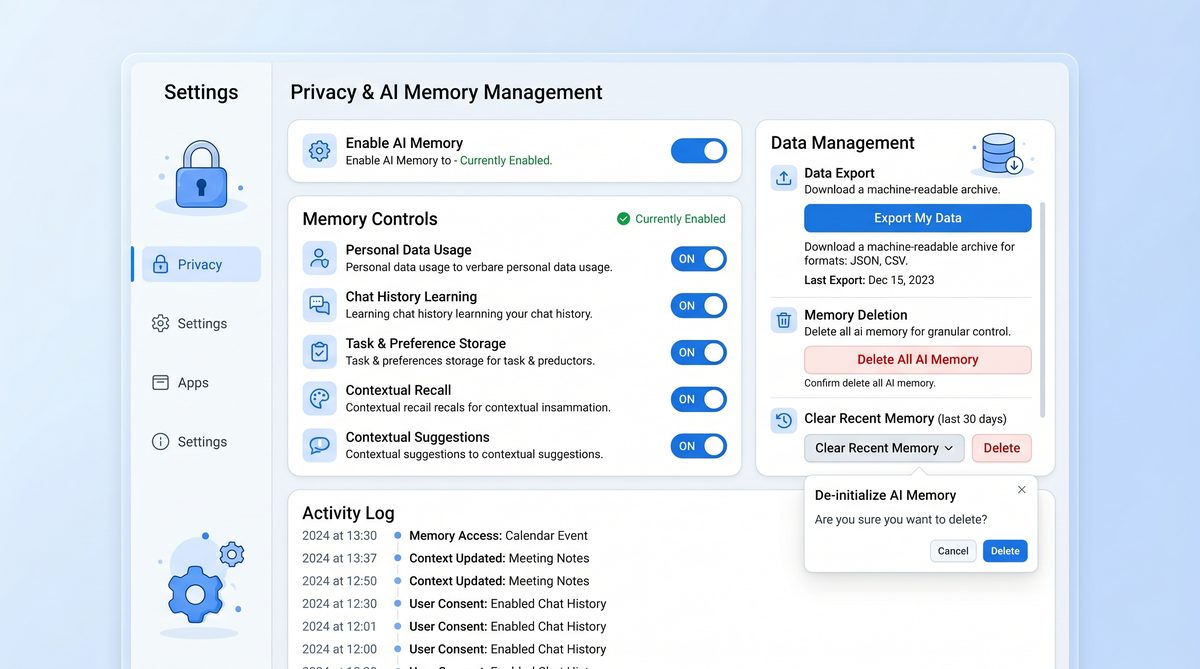
Task: Click the red Delete button beside dropdown
Action: pyautogui.click(x=1002, y=448)
